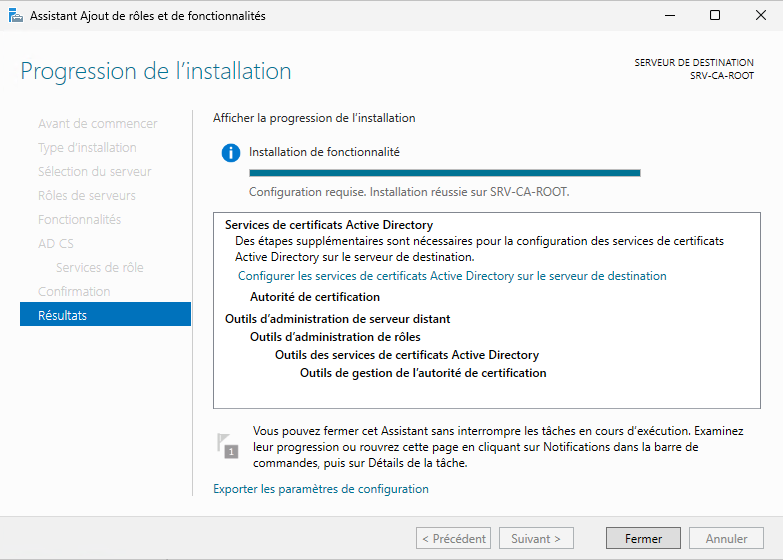Select the AD CS step in the sidebar
The width and height of the screenshot is (783, 560).
click(56, 243)
